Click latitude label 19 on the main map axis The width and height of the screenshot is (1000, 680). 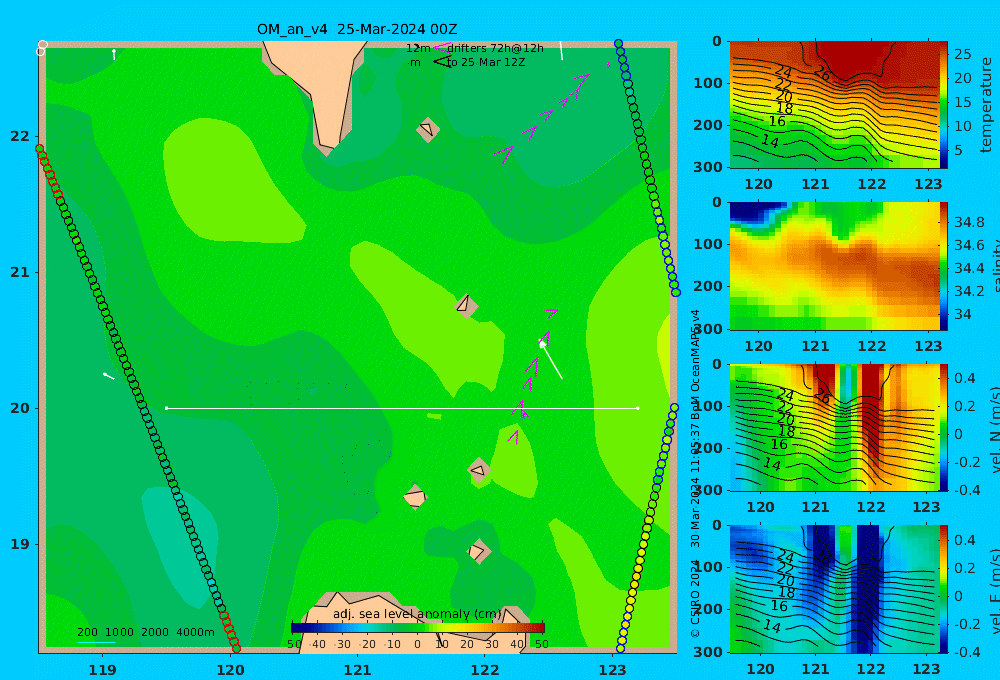(x=20, y=544)
